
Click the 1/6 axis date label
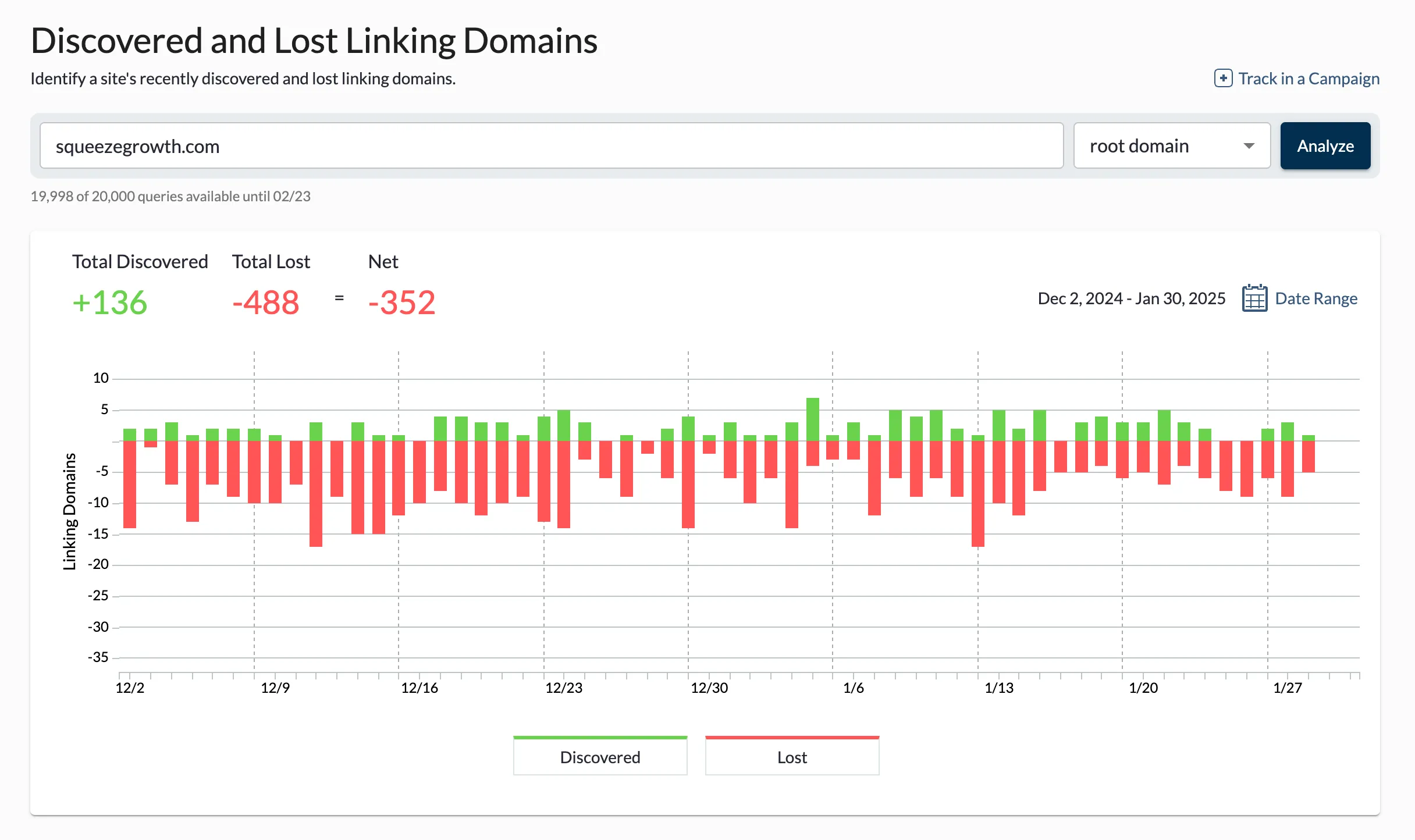pos(854,688)
